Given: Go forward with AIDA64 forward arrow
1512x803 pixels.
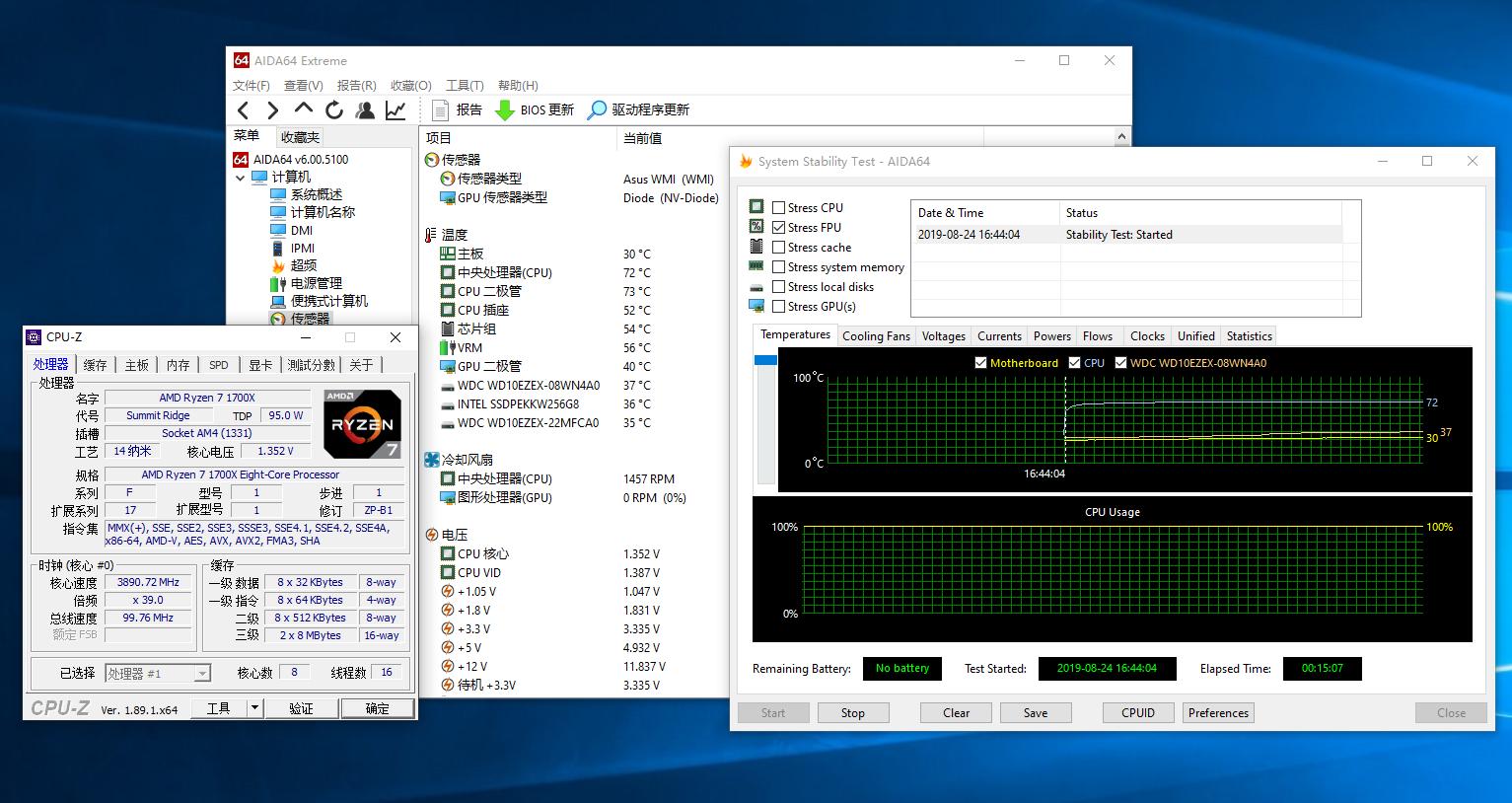Looking at the screenshot, I should coord(273,109).
